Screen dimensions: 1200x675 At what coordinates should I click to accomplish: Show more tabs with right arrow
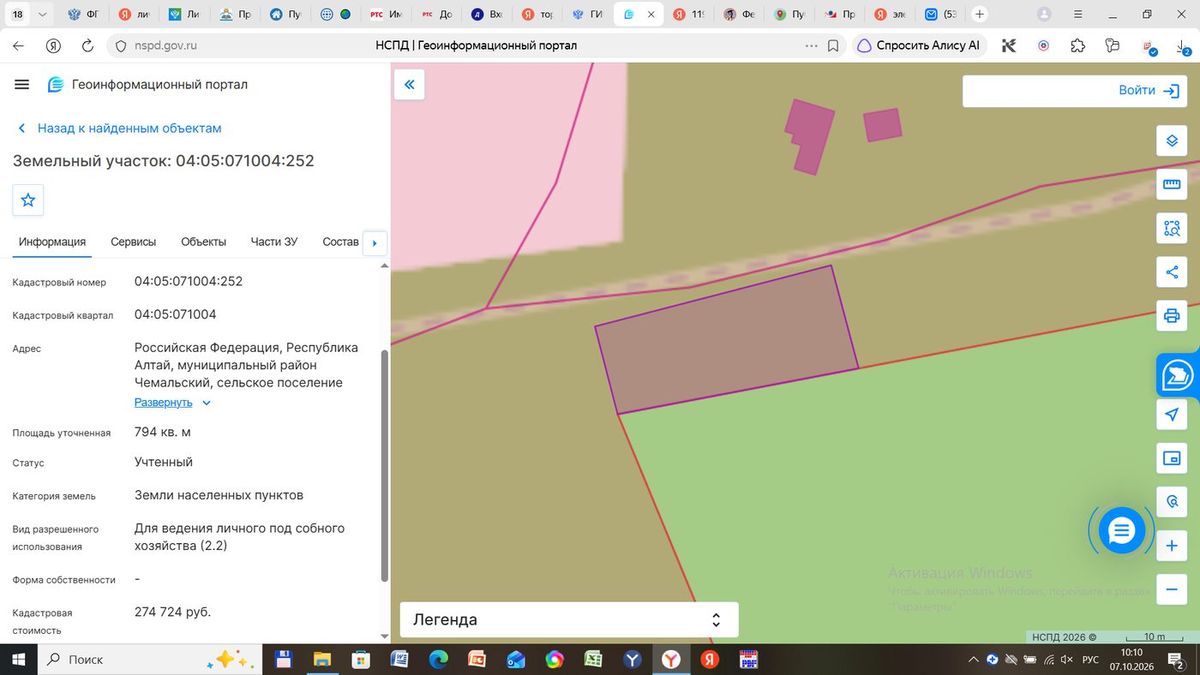click(374, 242)
